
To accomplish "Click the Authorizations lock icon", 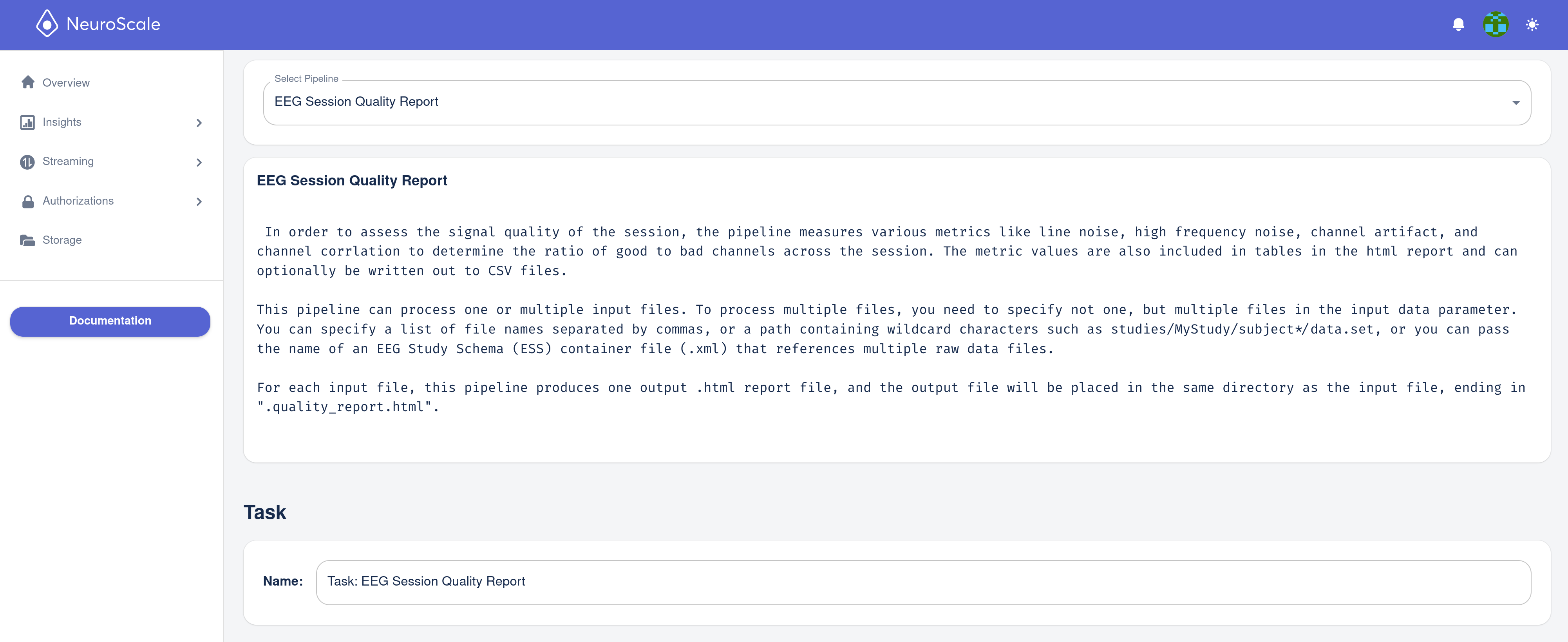I will 28,201.
